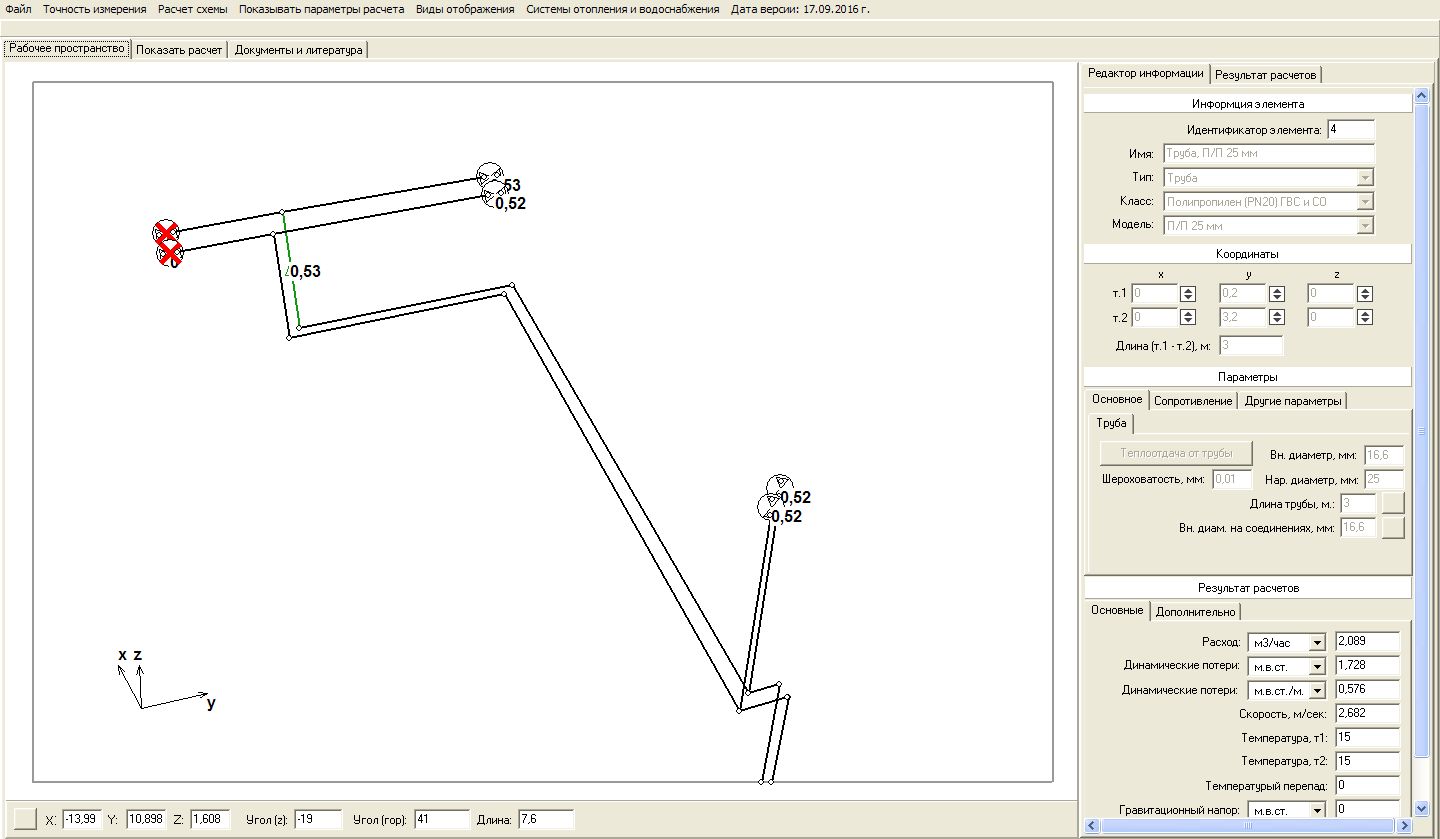Click the Идентификатор элемента input field
Viewport: 1440px width, 839px height.
1351,130
